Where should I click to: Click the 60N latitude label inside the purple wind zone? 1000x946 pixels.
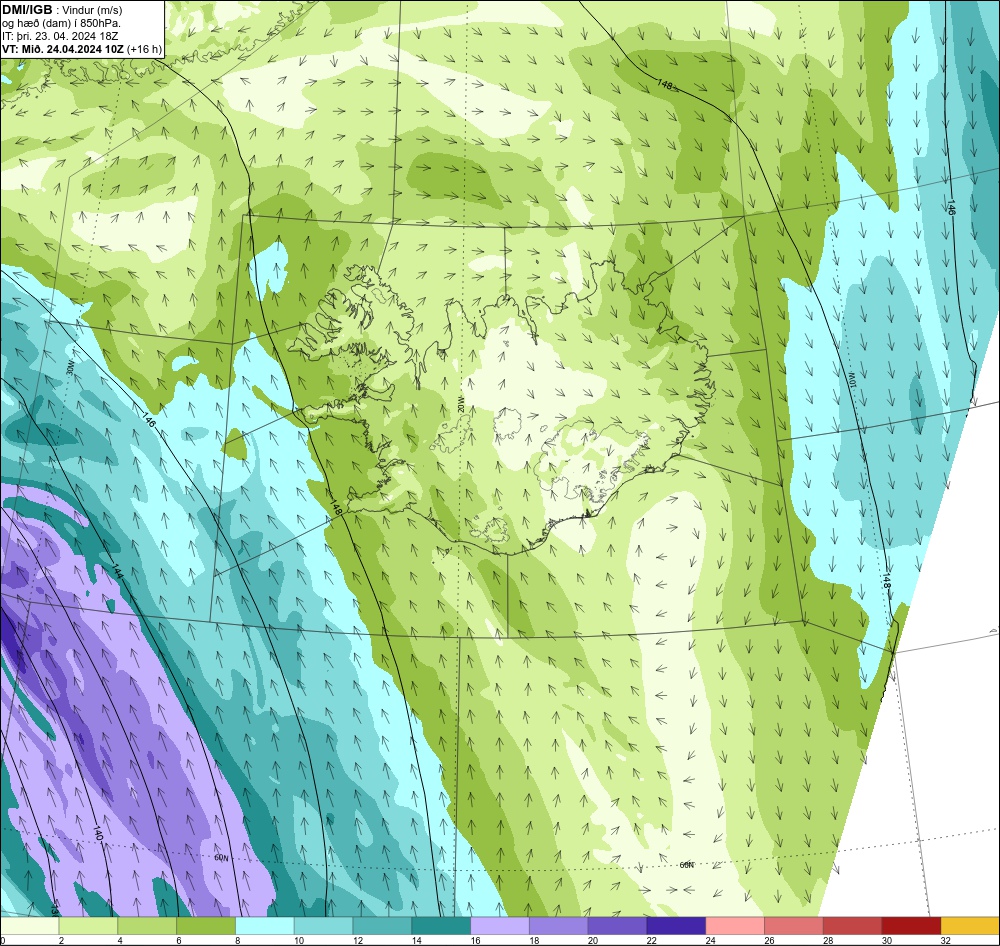tap(221, 858)
